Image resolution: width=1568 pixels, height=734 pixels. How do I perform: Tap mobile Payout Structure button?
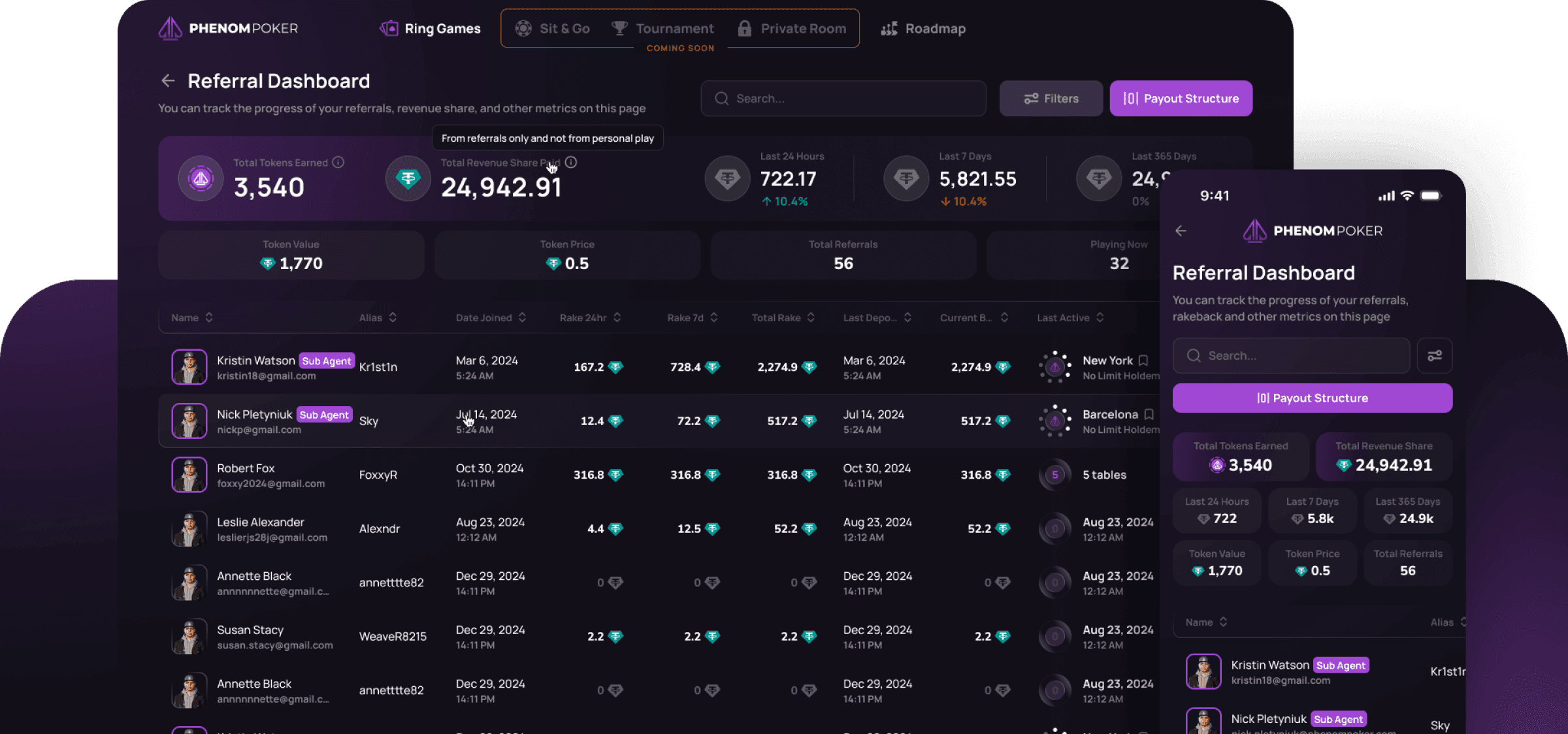tap(1312, 398)
